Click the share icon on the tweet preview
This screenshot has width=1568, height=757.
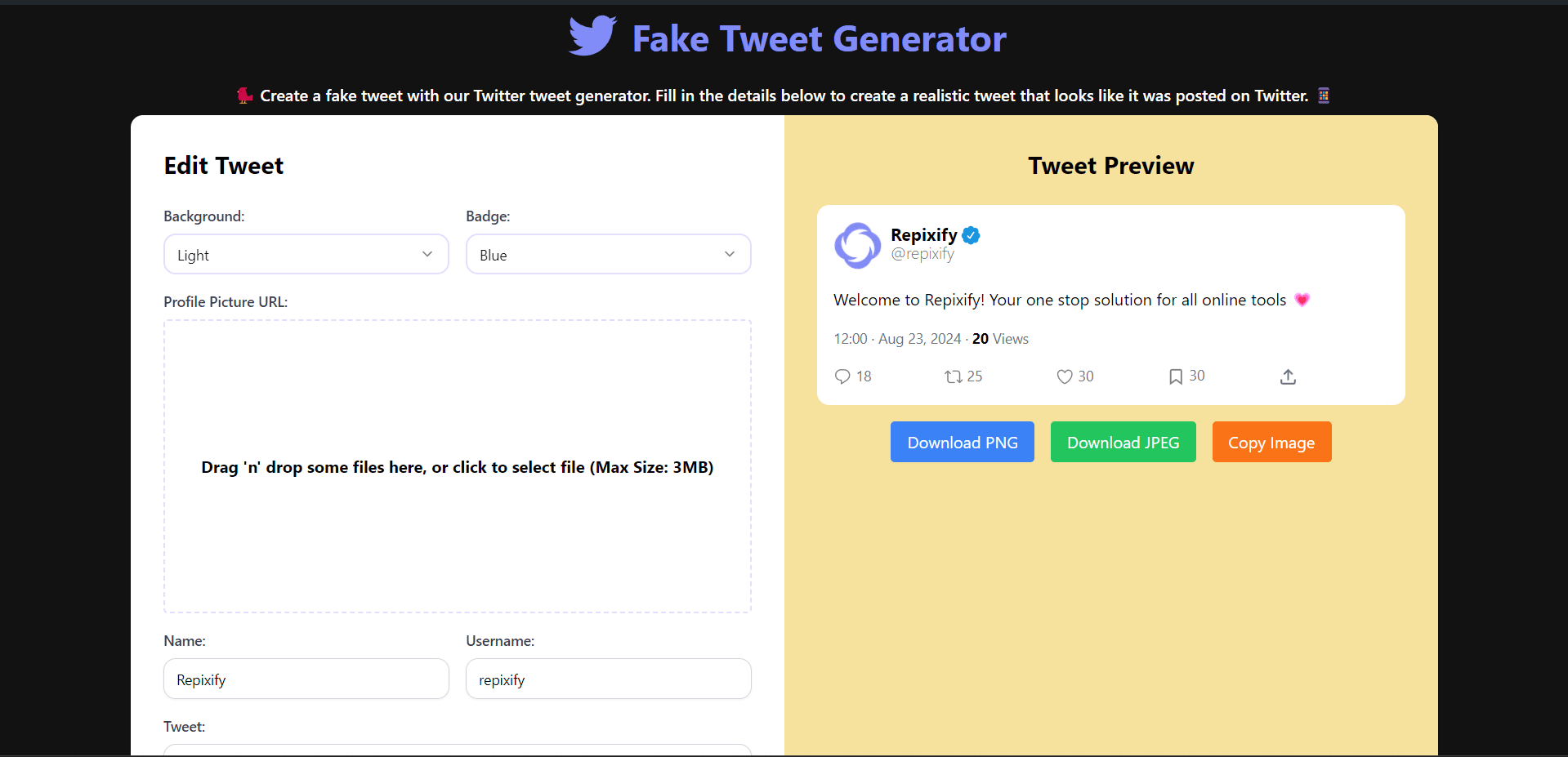point(1287,376)
